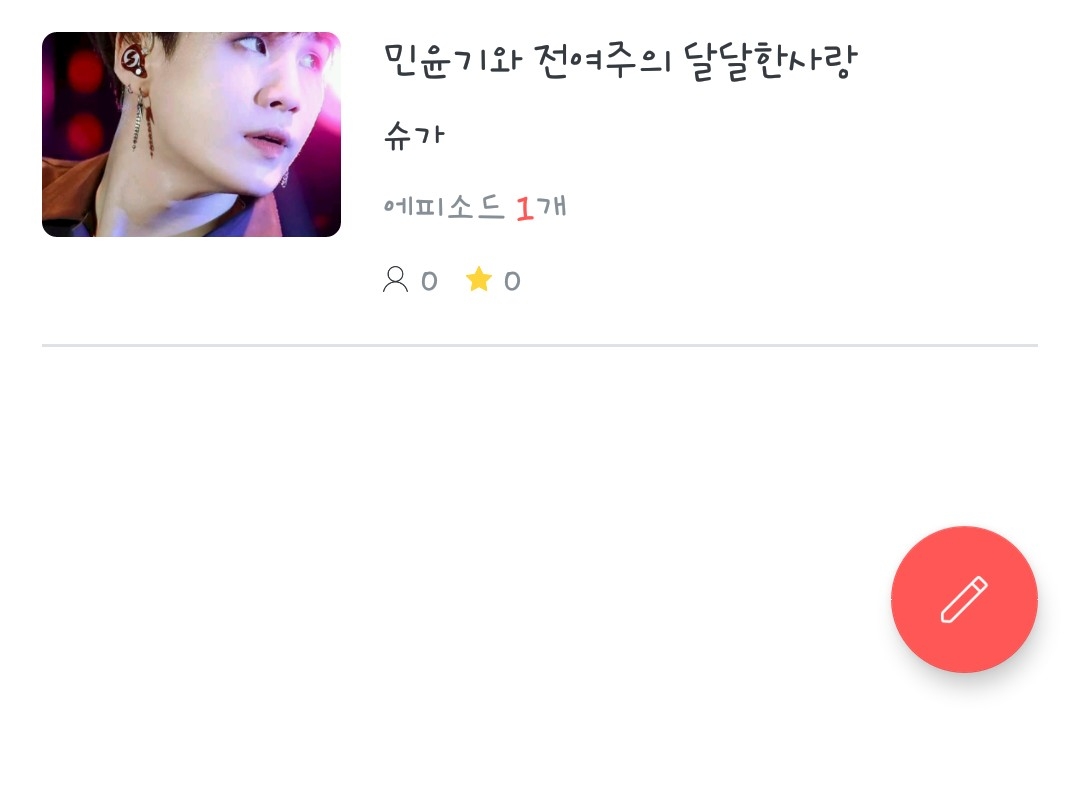Click the word 민윤기와 in the title

453,61
